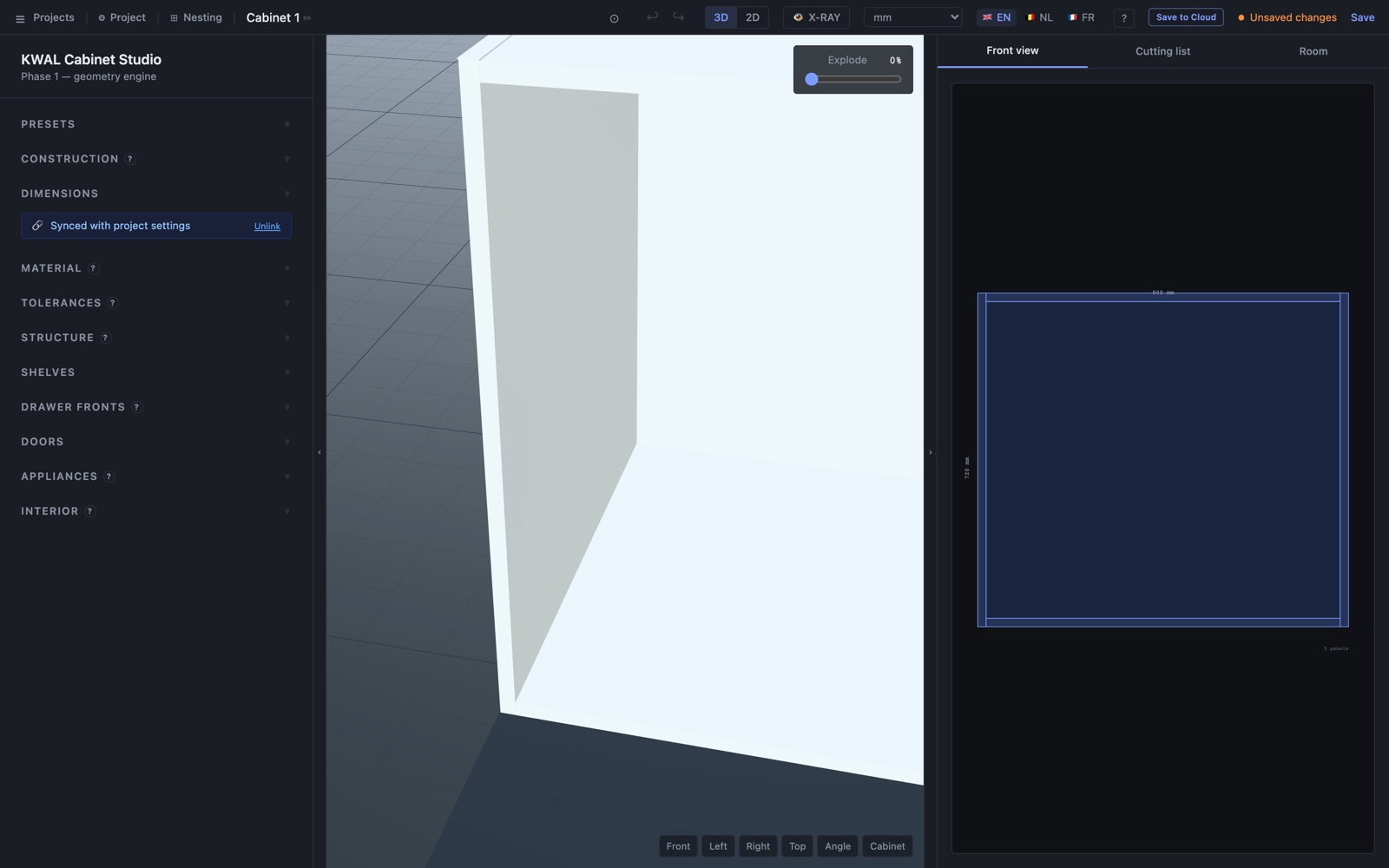
Task: Click the recenter view target icon
Action: tap(614, 18)
